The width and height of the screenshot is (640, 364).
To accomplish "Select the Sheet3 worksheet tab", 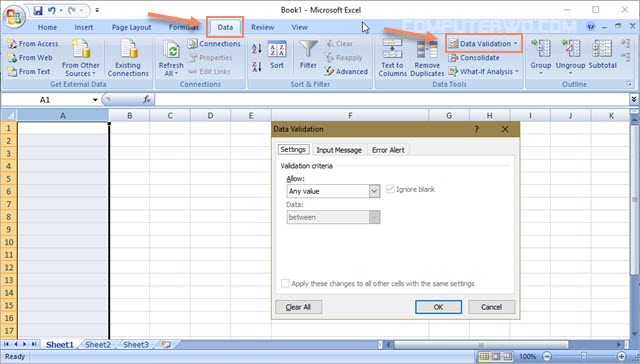I will (136, 345).
